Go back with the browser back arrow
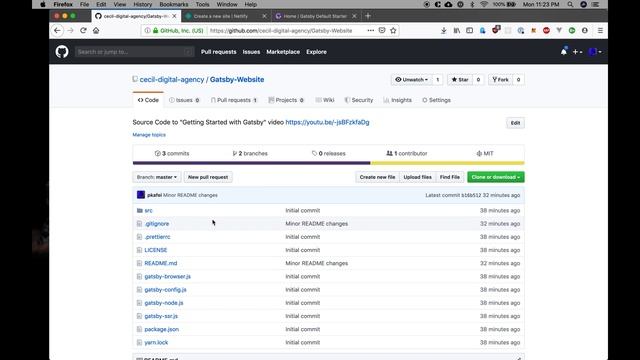The width and height of the screenshot is (640, 360). click(58, 31)
